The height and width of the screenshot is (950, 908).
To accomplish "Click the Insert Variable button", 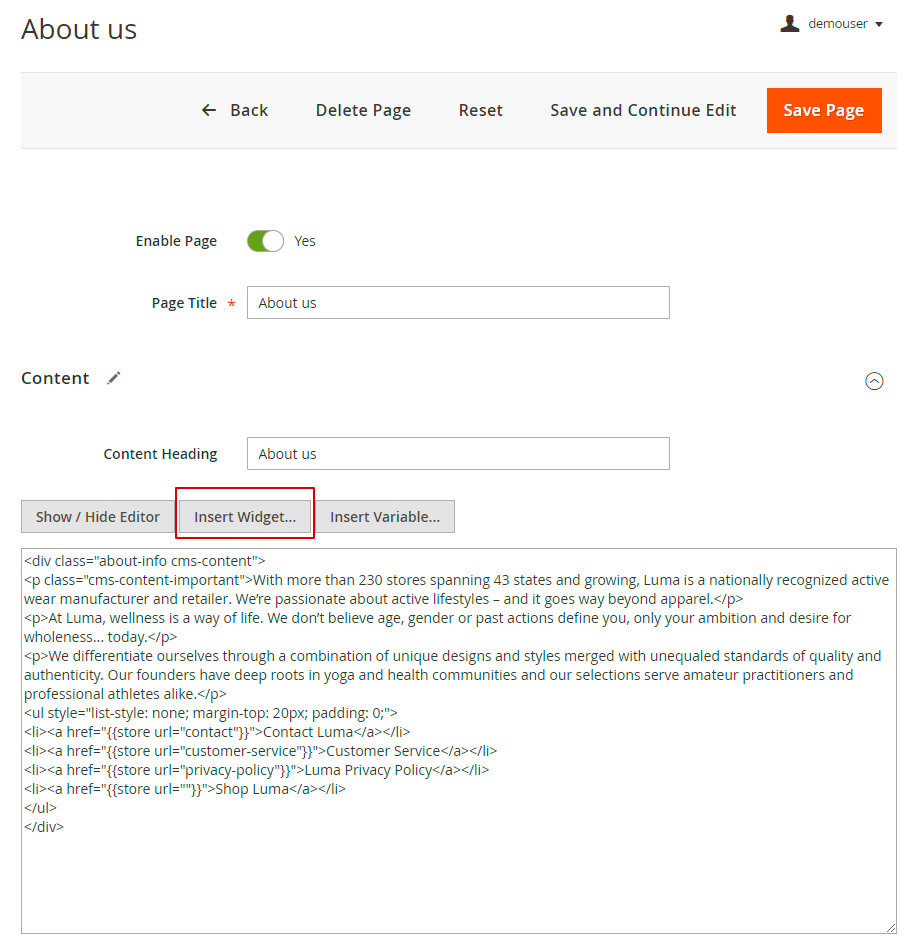I will click(x=385, y=517).
